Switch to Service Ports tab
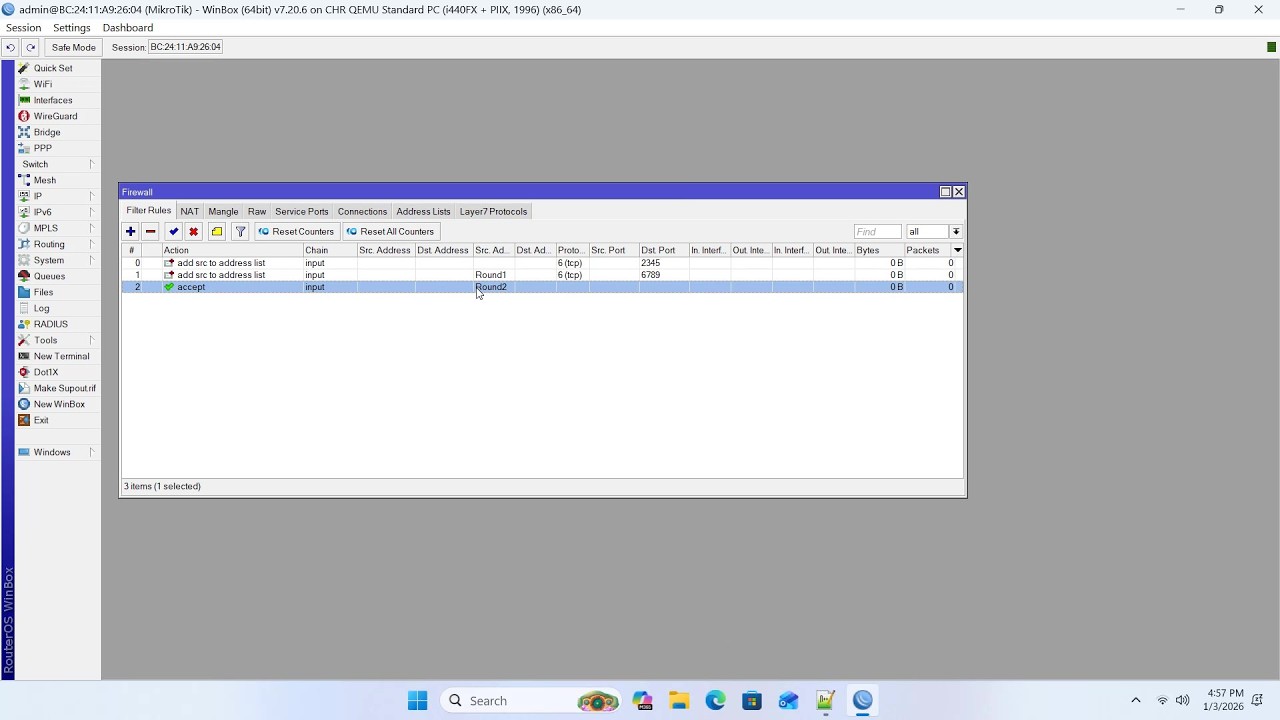This screenshot has width=1280, height=720. tap(302, 211)
